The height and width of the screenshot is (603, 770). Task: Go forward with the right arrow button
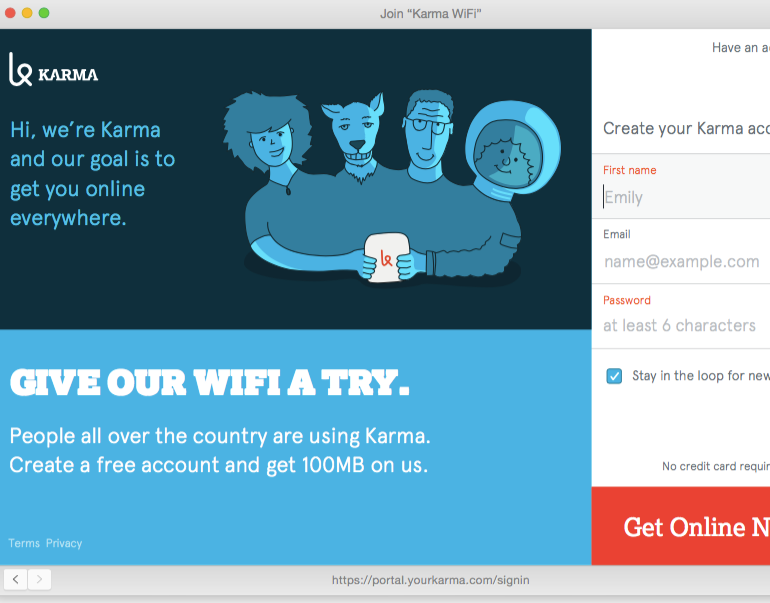tap(39, 579)
